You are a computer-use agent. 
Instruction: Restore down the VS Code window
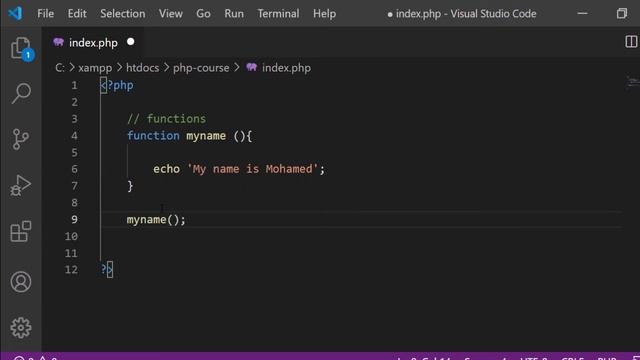622,13
